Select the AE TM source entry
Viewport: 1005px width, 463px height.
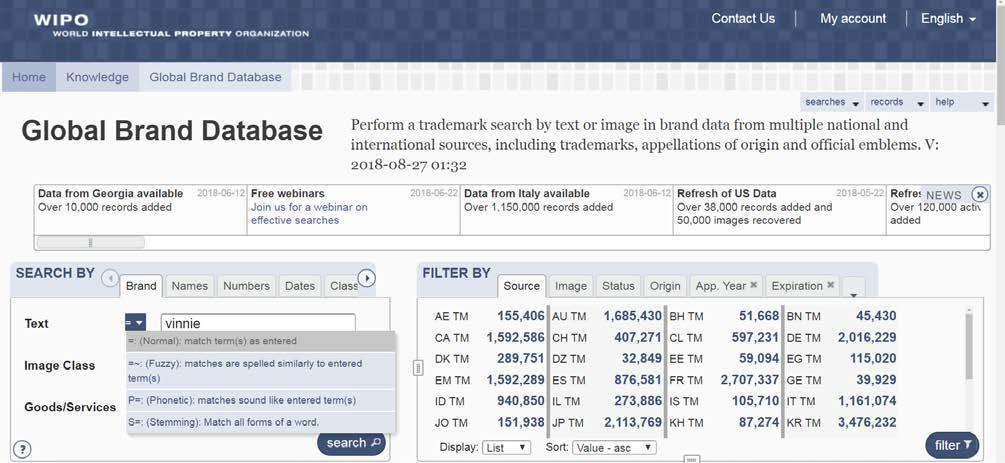point(490,316)
